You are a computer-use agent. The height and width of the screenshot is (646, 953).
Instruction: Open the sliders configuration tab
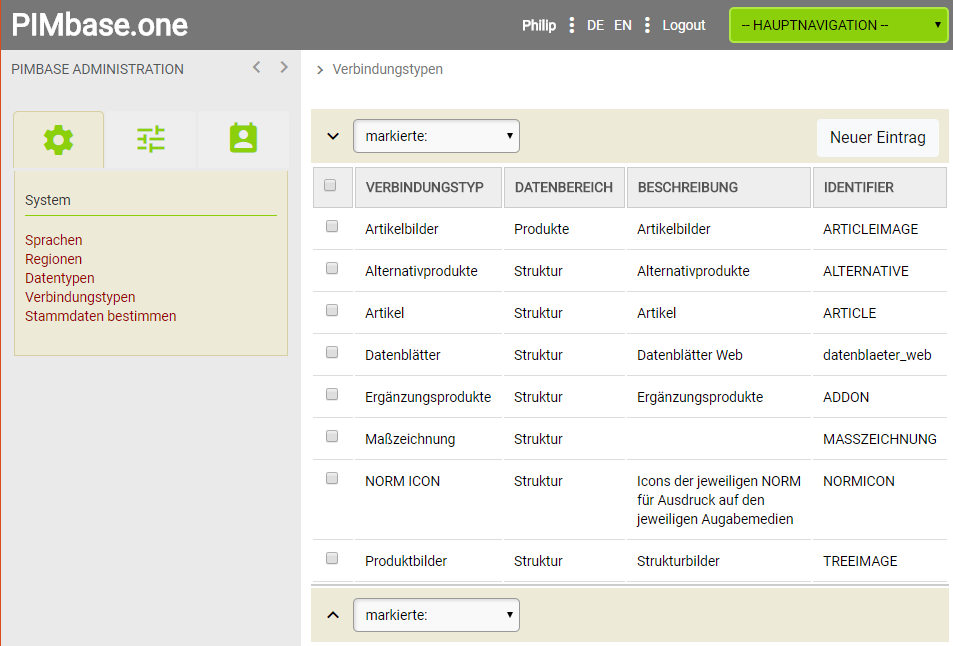tap(151, 140)
